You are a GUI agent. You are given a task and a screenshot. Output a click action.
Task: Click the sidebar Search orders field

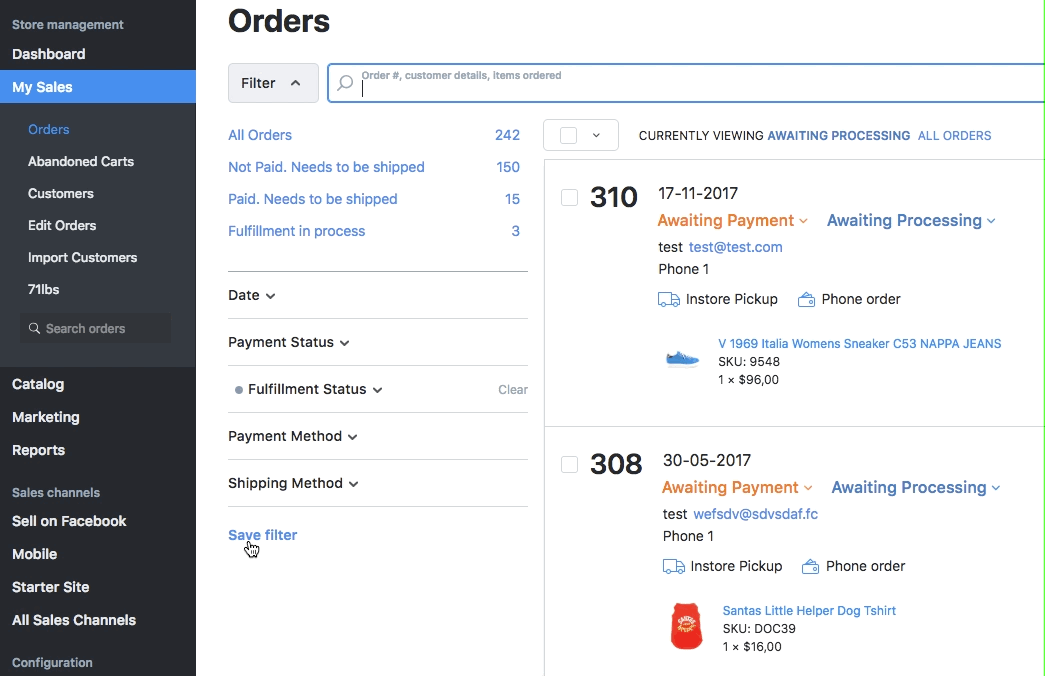point(100,329)
